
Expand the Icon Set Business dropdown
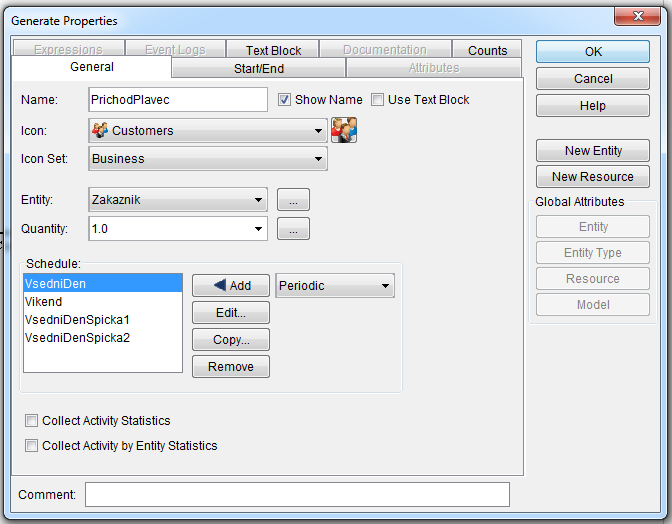(x=207, y=159)
